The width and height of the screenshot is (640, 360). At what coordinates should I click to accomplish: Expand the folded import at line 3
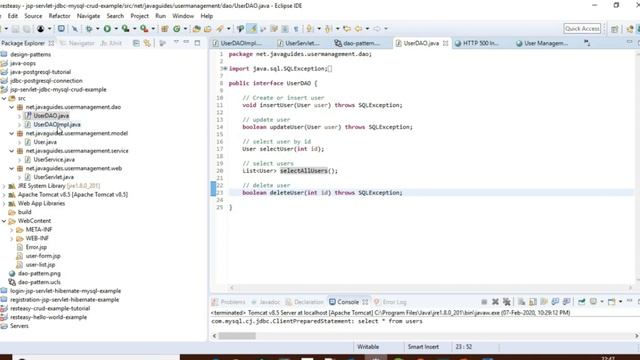pyautogui.click(x=225, y=69)
